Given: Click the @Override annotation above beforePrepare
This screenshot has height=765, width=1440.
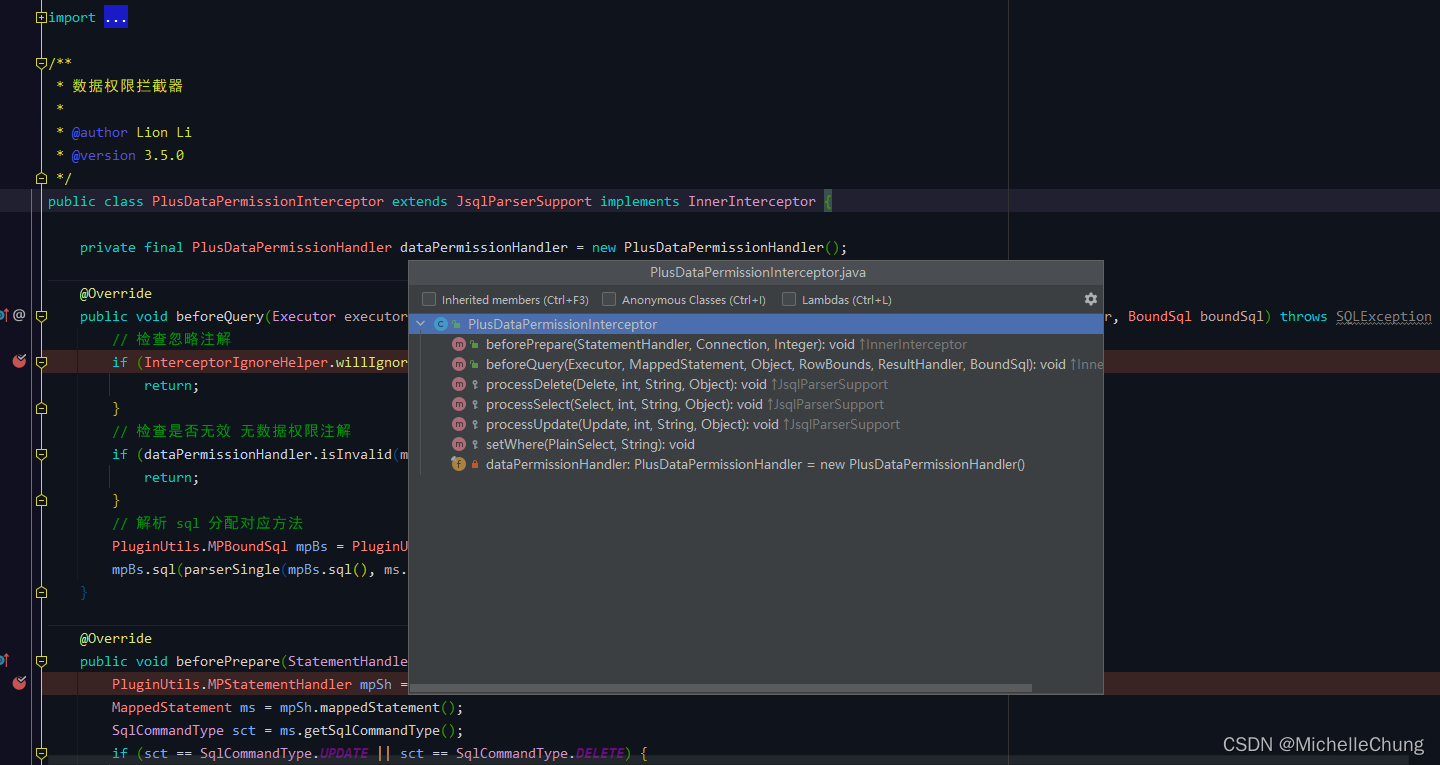Looking at the screenshot, I should tap(116, 638).
